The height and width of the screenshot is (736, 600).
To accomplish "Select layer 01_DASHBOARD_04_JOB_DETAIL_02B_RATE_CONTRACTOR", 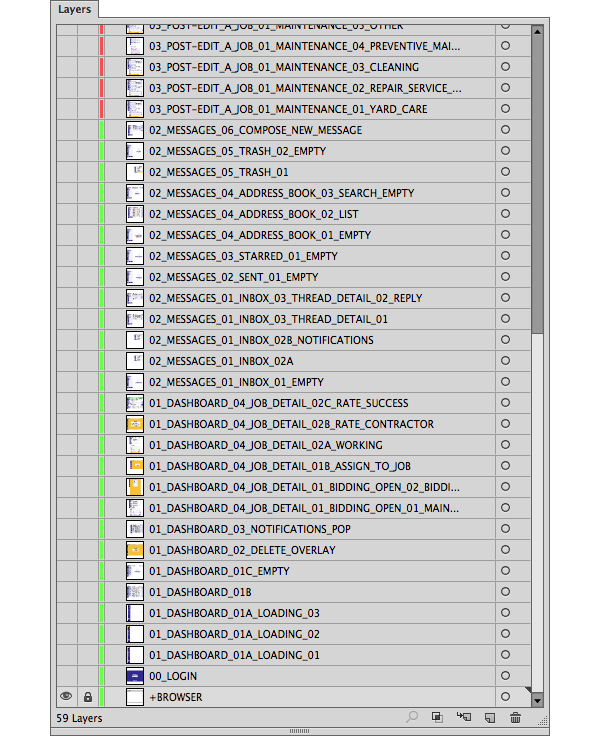I will coord(291,424).
